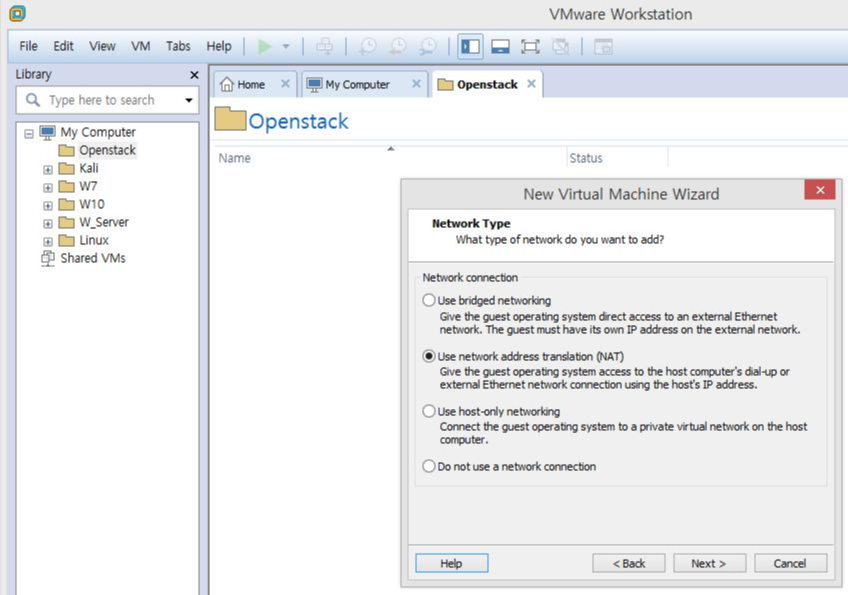The image size is (848, 595).
Task: Select the W_Server label in library
Action: pos(104,222)
